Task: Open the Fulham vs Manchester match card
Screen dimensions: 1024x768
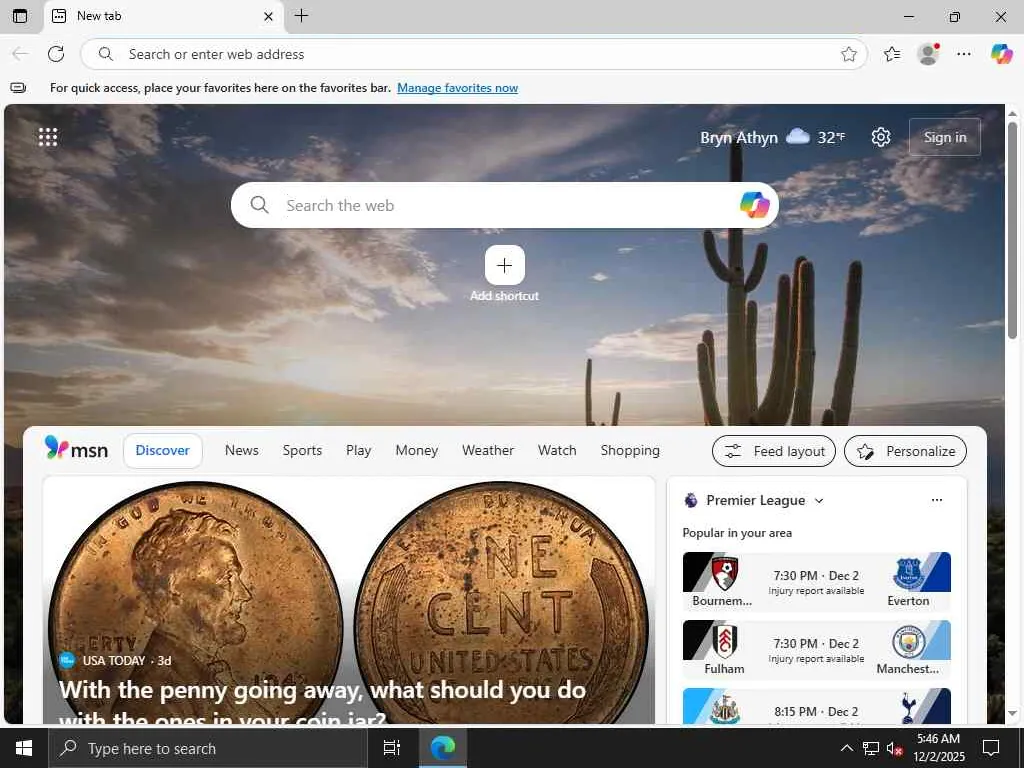Action: tap(816, 649)
